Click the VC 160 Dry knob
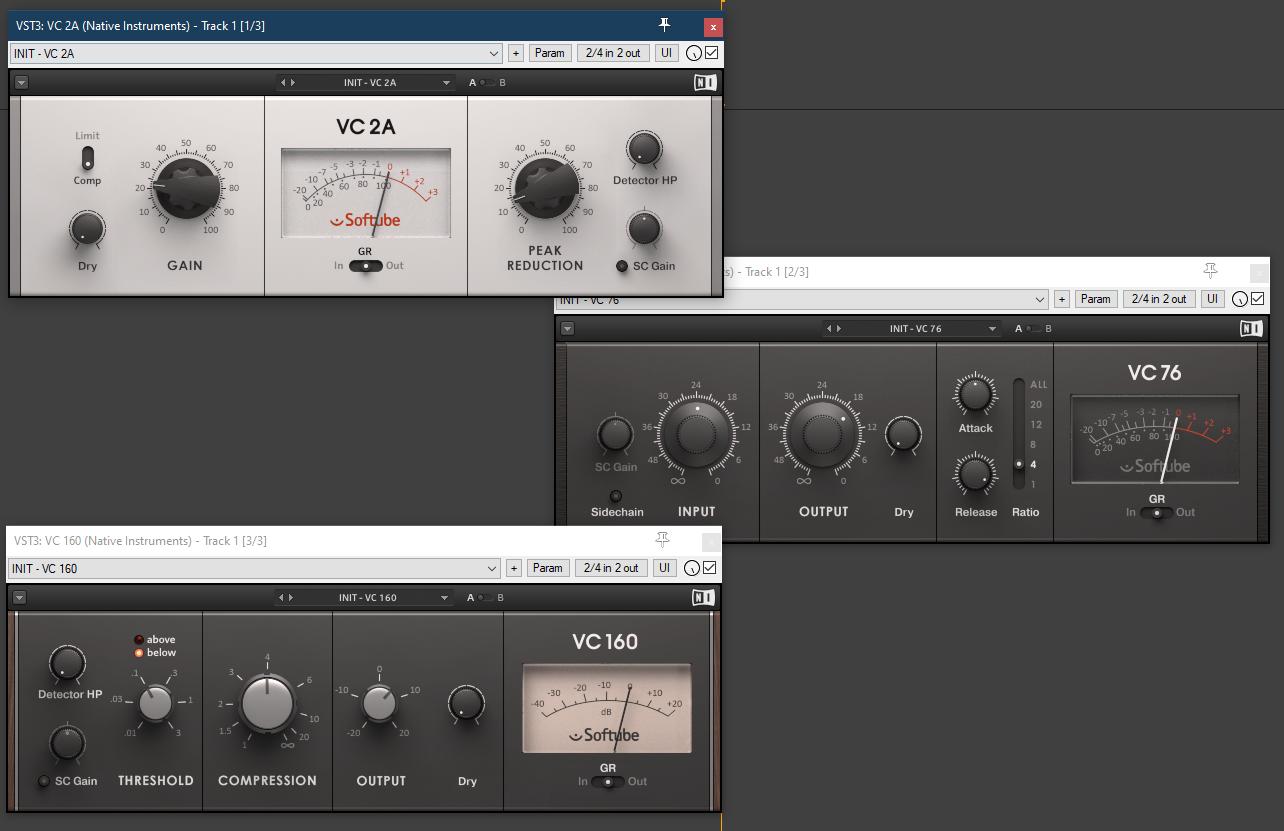Viewport: 1284px width, 831px height. tap(466, 703)
